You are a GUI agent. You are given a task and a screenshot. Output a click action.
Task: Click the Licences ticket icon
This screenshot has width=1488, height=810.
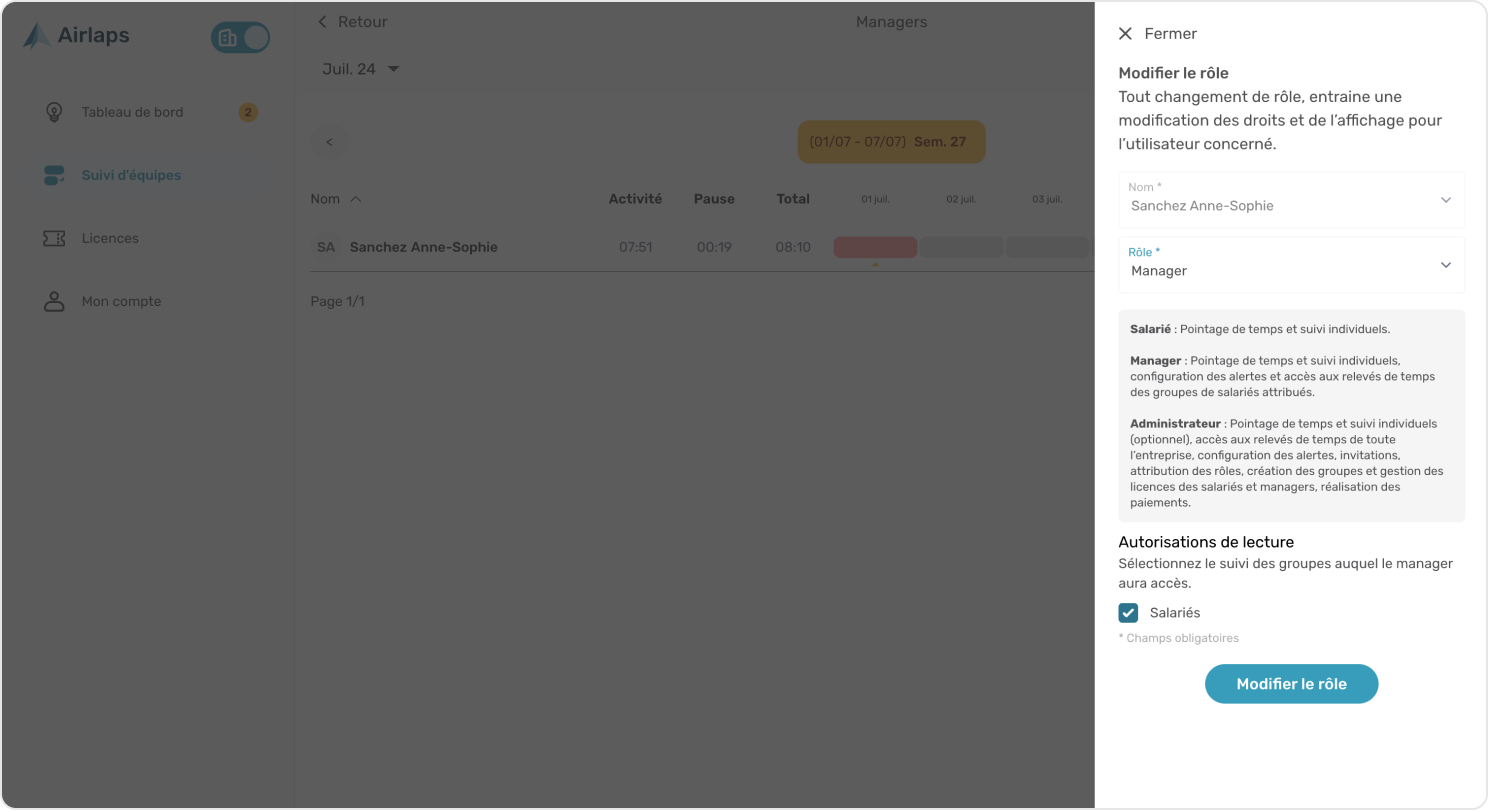pos(54,238)
